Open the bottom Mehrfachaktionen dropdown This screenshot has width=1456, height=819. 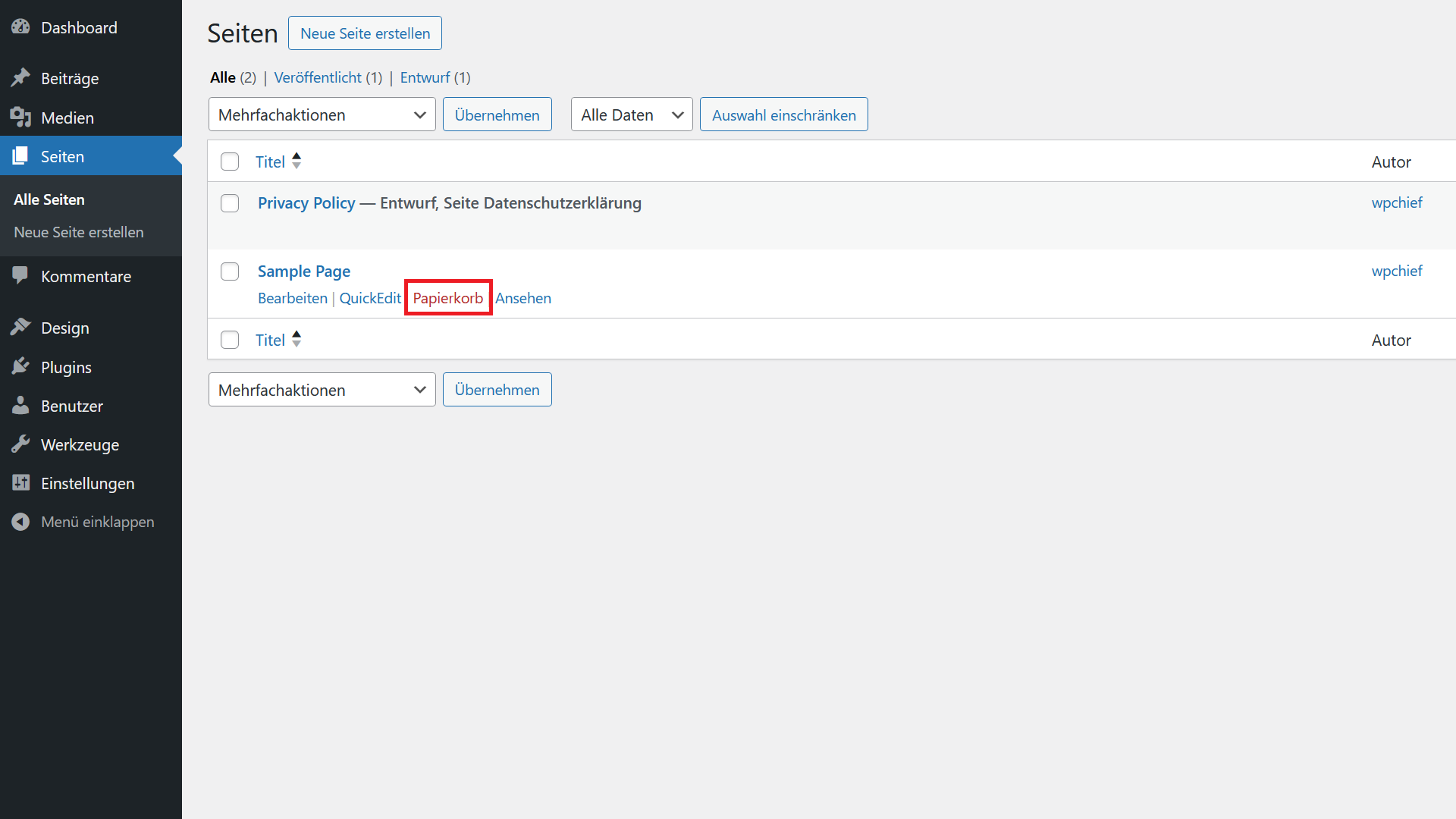click(322, 390)
